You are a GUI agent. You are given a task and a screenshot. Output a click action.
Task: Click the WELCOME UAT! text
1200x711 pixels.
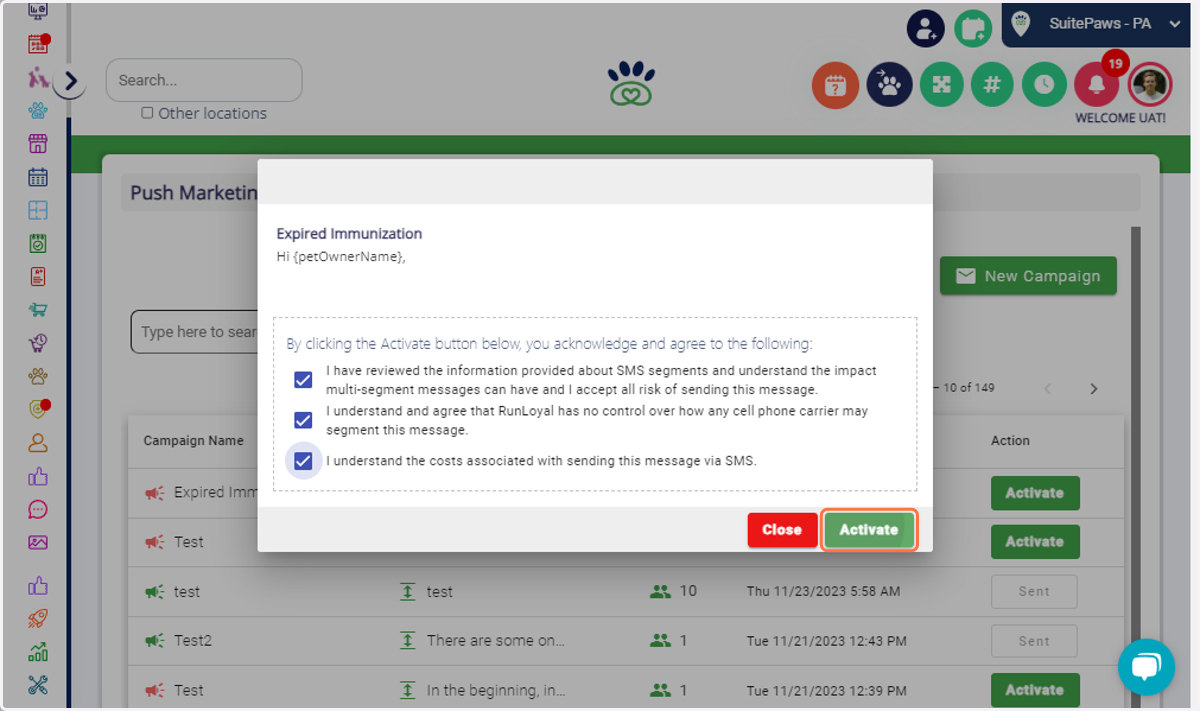[1120, 118]
